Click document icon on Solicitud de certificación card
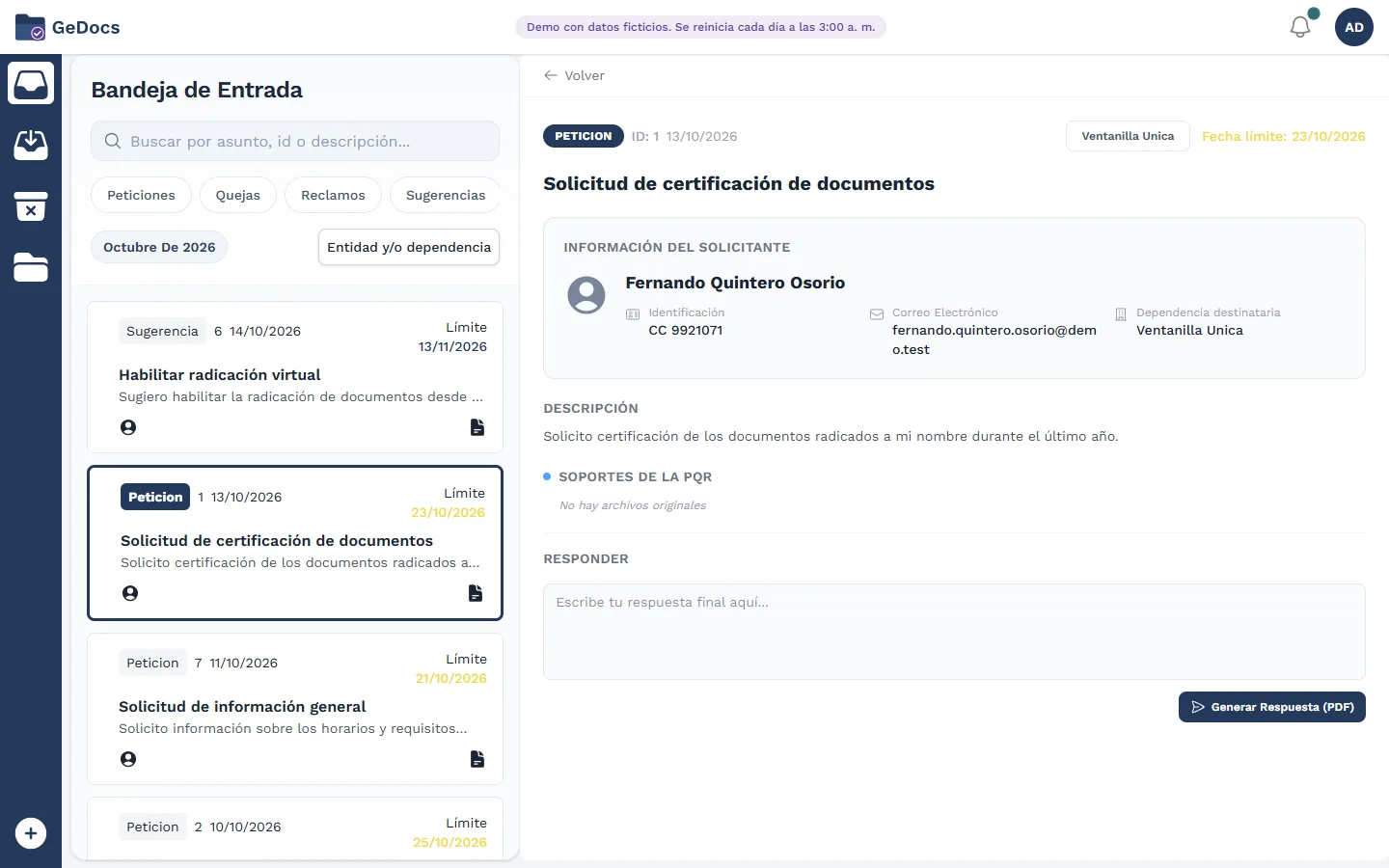 [x=476, y=593]
